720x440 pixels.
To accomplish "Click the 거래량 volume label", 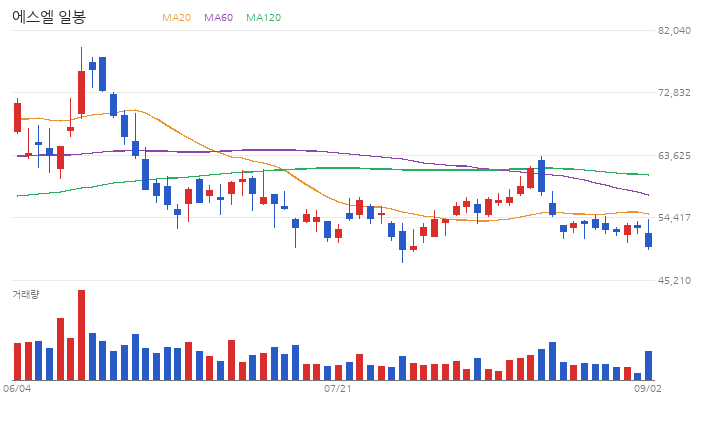I will point(26,294).
